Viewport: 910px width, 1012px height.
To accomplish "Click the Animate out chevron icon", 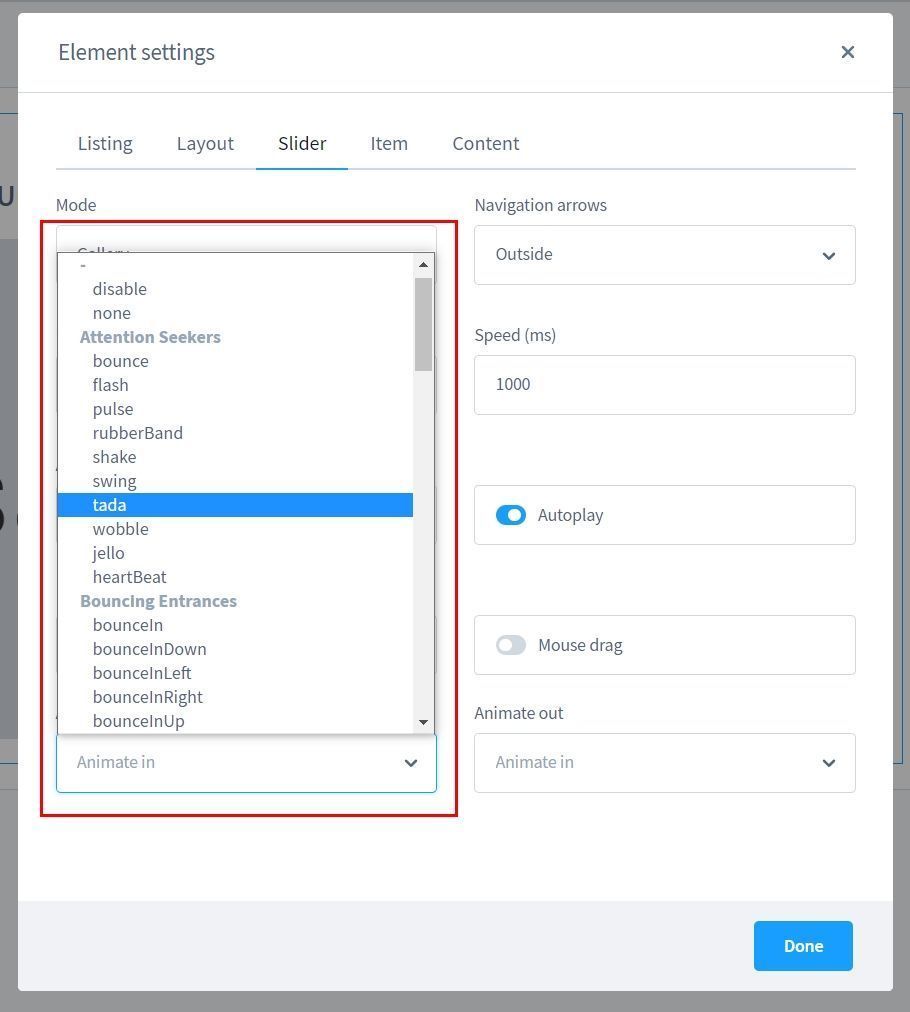I will point(828,763).
